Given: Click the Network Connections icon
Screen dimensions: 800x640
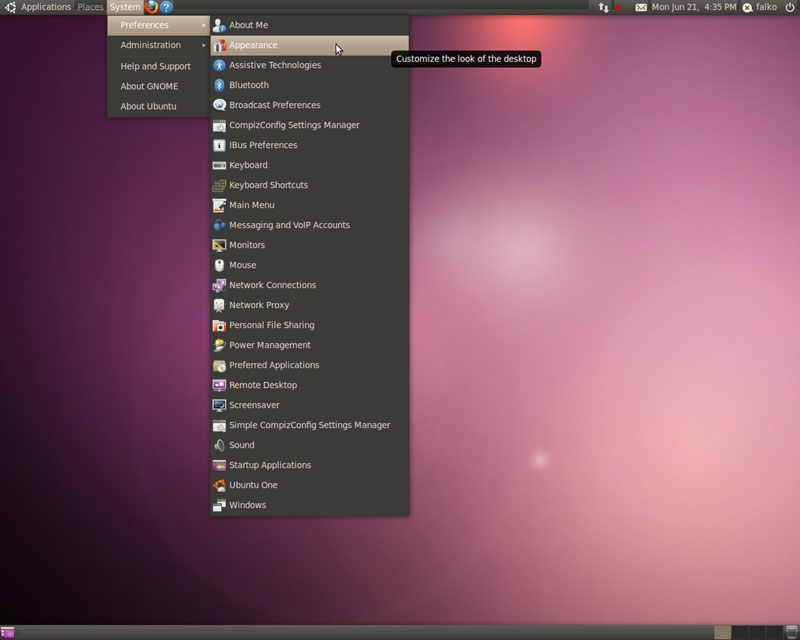Looking at the screenshot, I should (x=219, y=285).
